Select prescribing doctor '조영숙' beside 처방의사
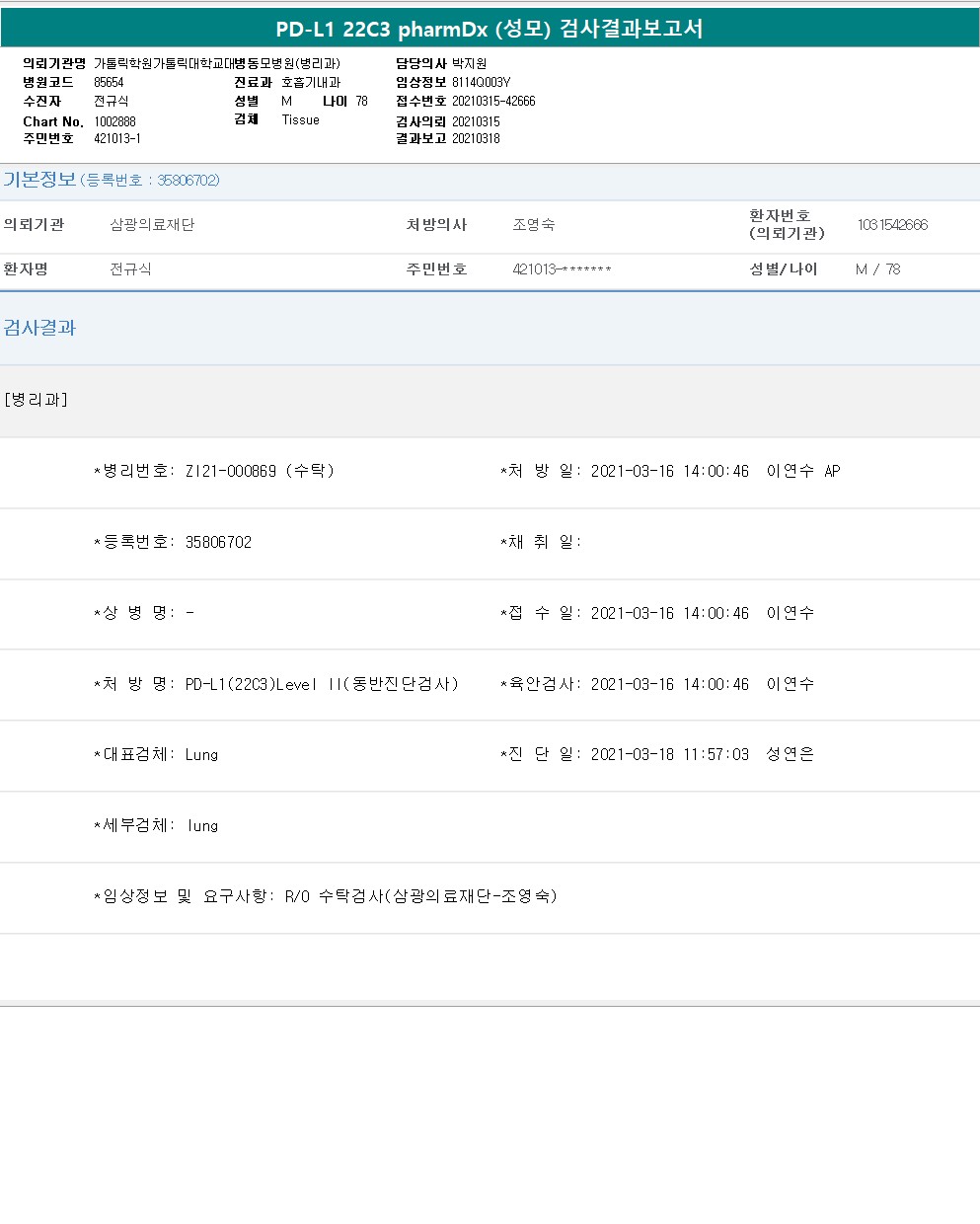 [533, 225]
